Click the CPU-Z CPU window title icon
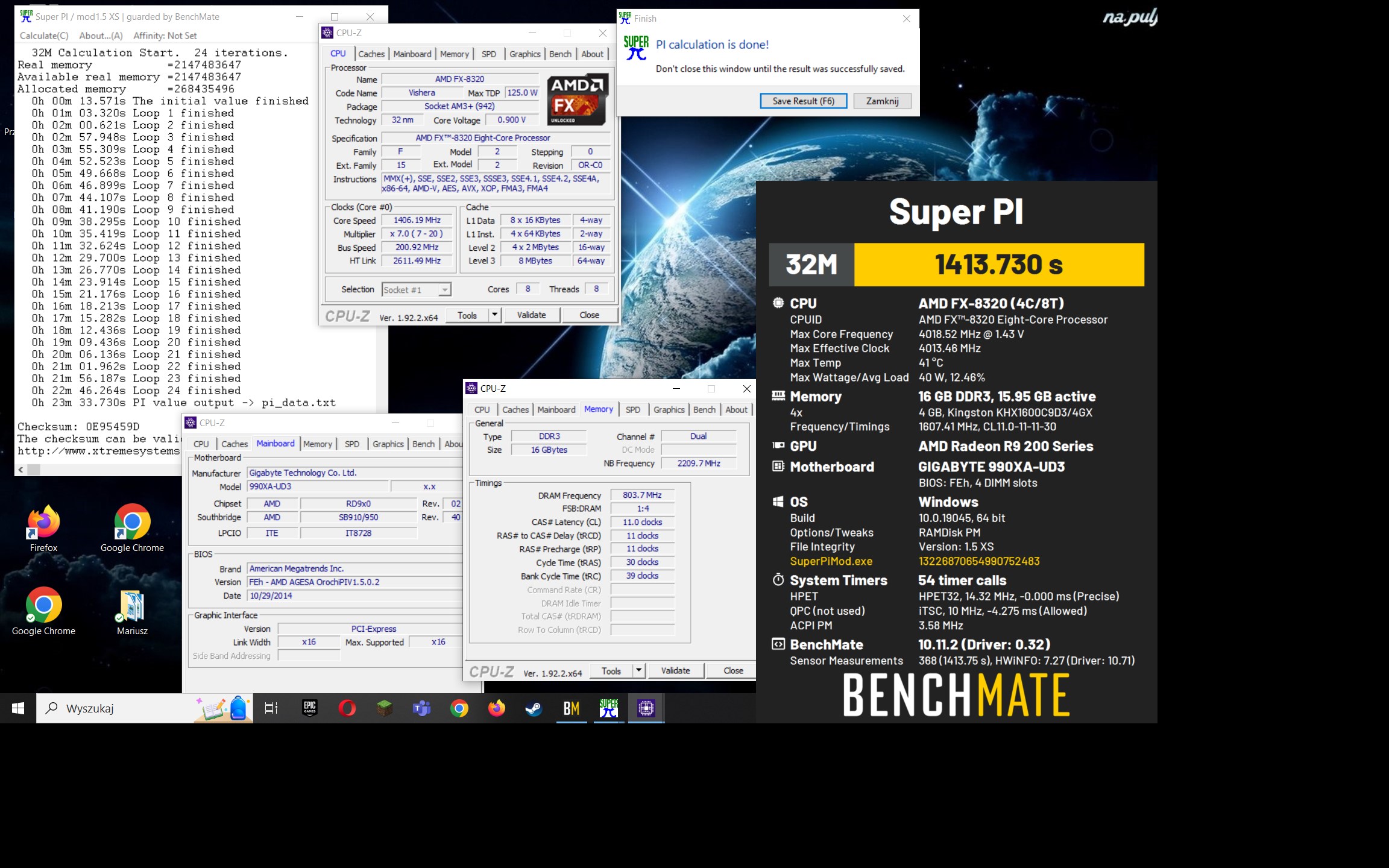Screen dimensions: 1389x868 pos(327,33)
